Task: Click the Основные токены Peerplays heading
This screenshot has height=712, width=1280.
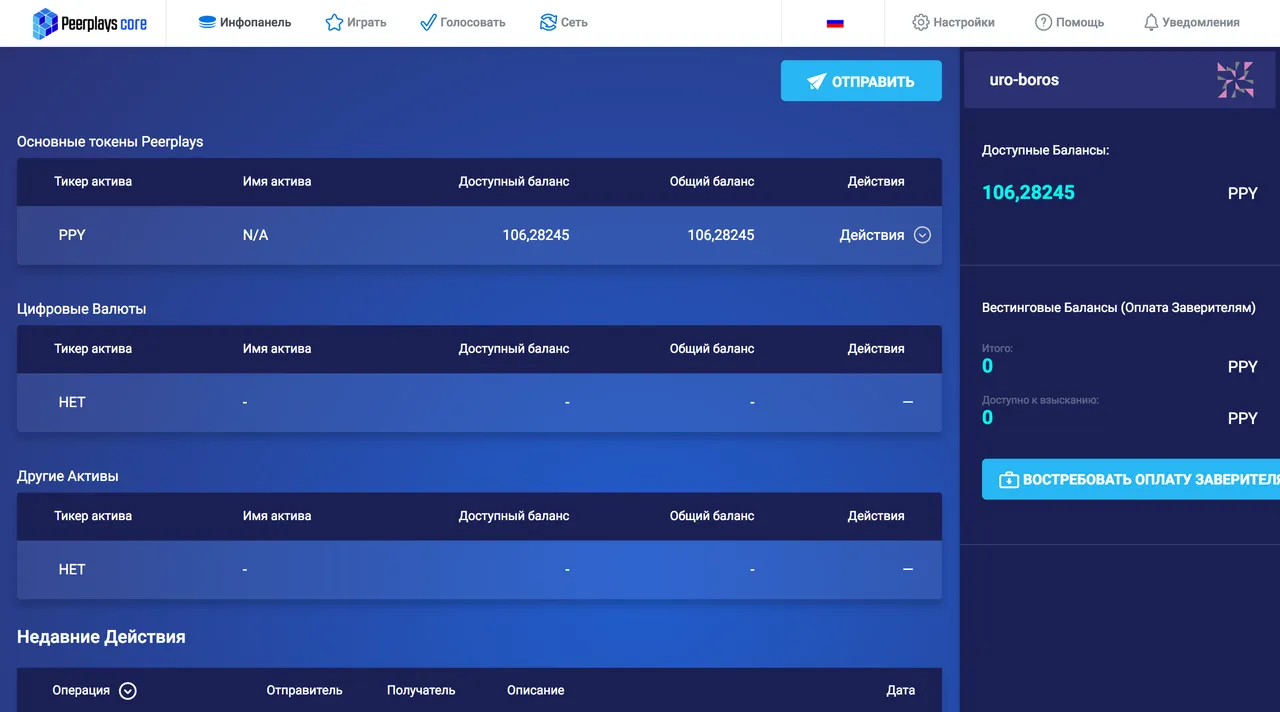Action: tap(110, 142)
